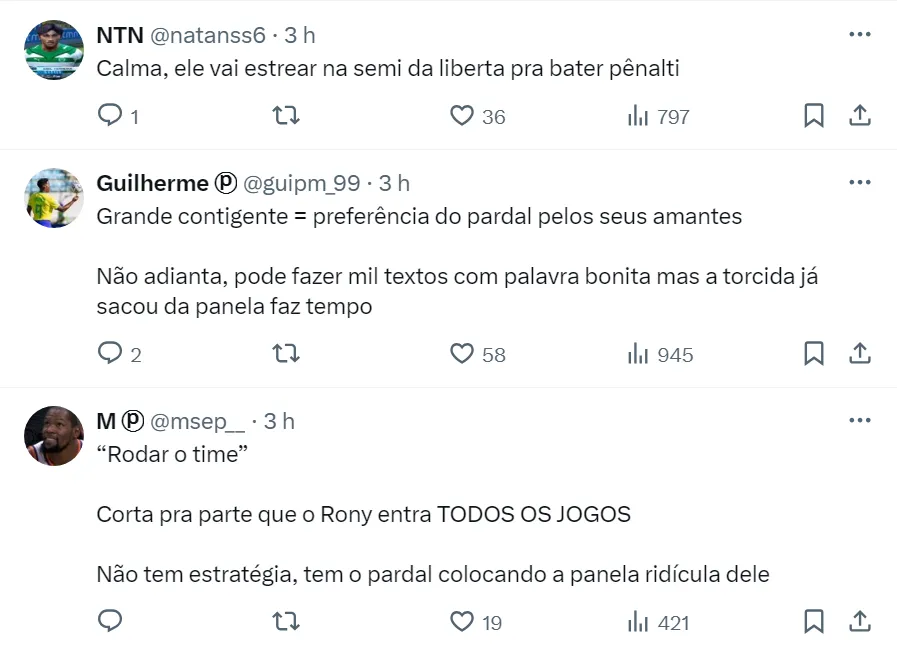Reply to the "Rodar o time" tweet

coord(110,622)
